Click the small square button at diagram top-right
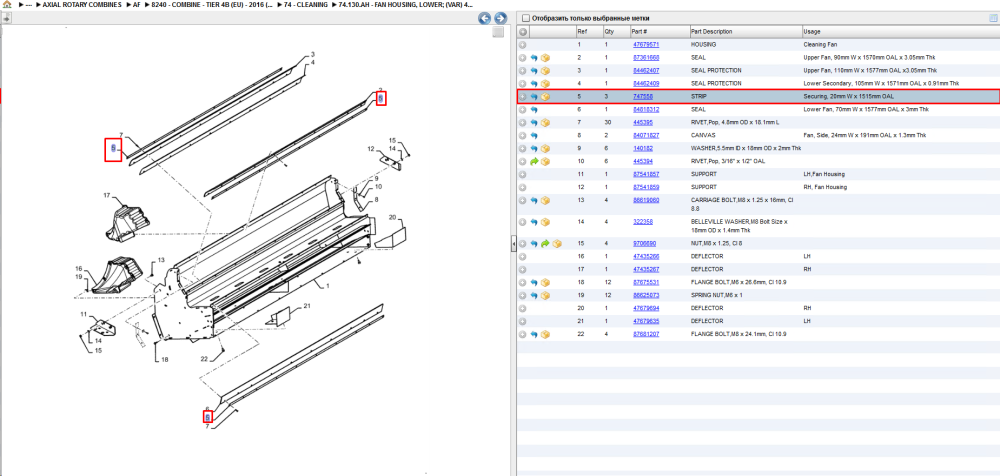Screen dimensions: 1000x476 click(x=499, y=33)
